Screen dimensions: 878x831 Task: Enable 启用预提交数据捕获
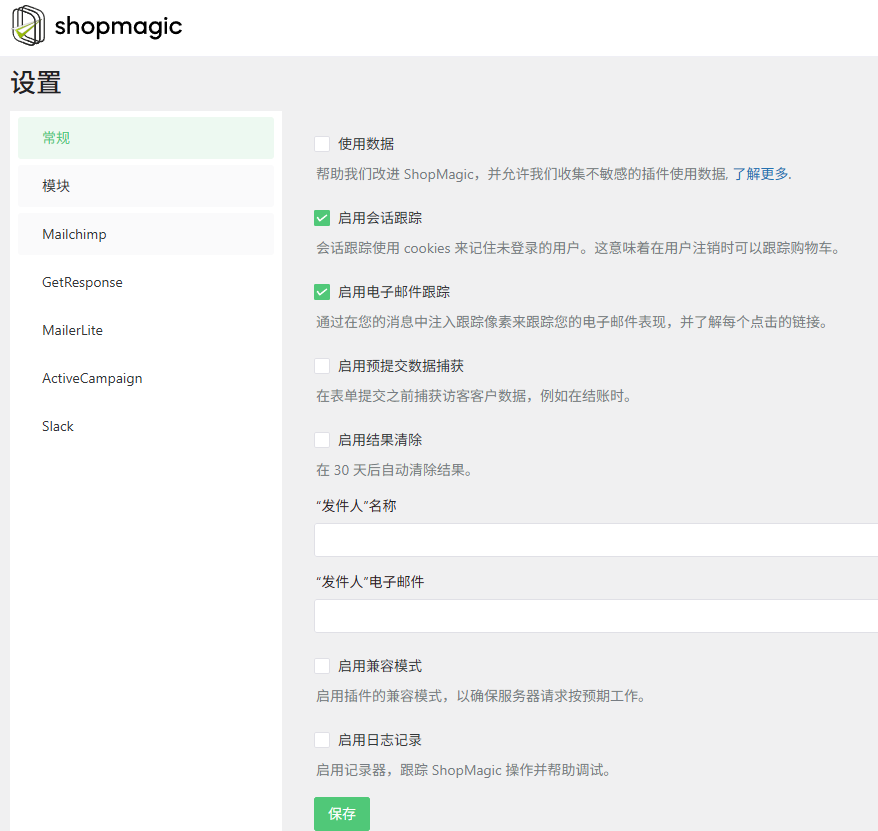[x=322, y=365]
